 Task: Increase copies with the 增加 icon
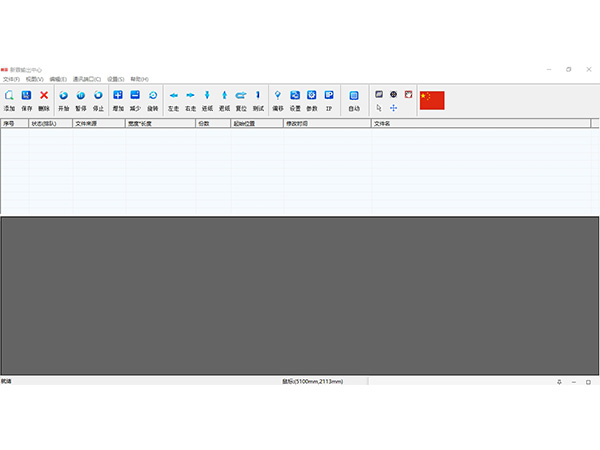click(119, 98)
